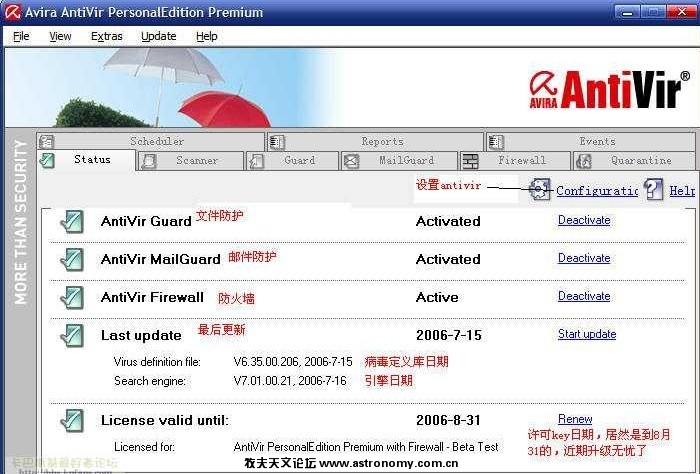This screenshot has height=474, width=700.
Task: Click the 'Activated' status of AntiVir Guard
Action: tap(448, 221)
